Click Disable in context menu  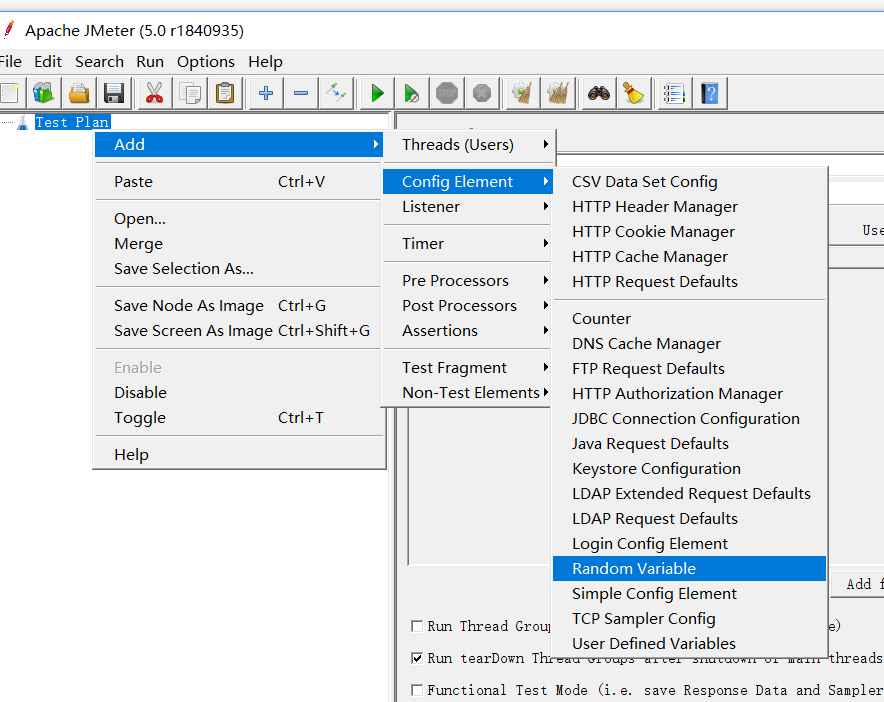pos(239,392)
